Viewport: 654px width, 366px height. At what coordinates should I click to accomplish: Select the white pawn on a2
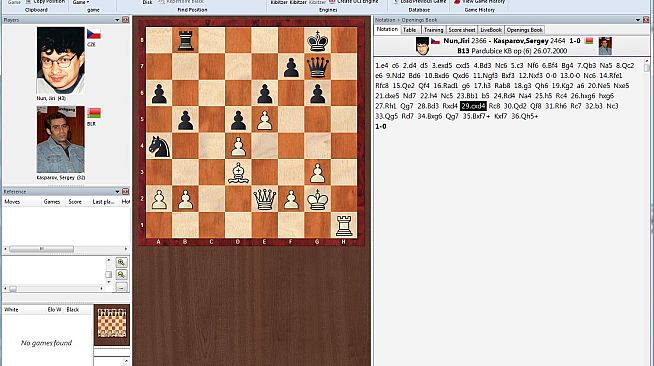click(159, 199)
